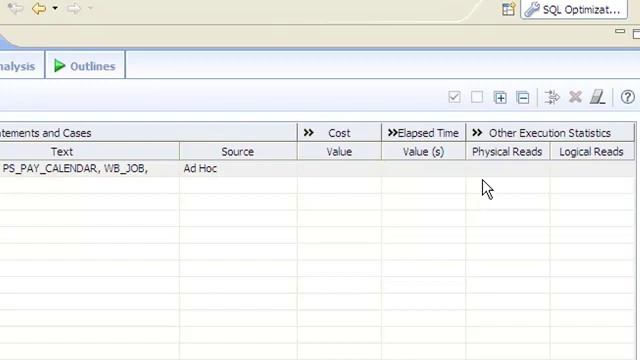Click the Statements and Cases header
The image size is (640, 360).
click(149, 133)
